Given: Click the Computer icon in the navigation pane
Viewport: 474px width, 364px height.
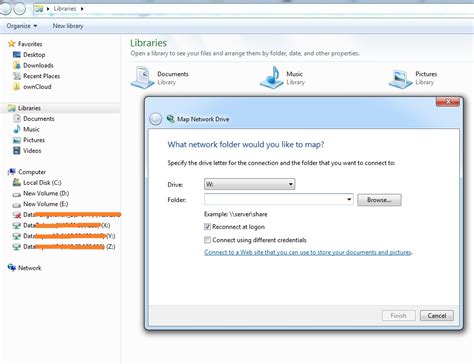Looking at the screenshot, I should tap(12, 172).
